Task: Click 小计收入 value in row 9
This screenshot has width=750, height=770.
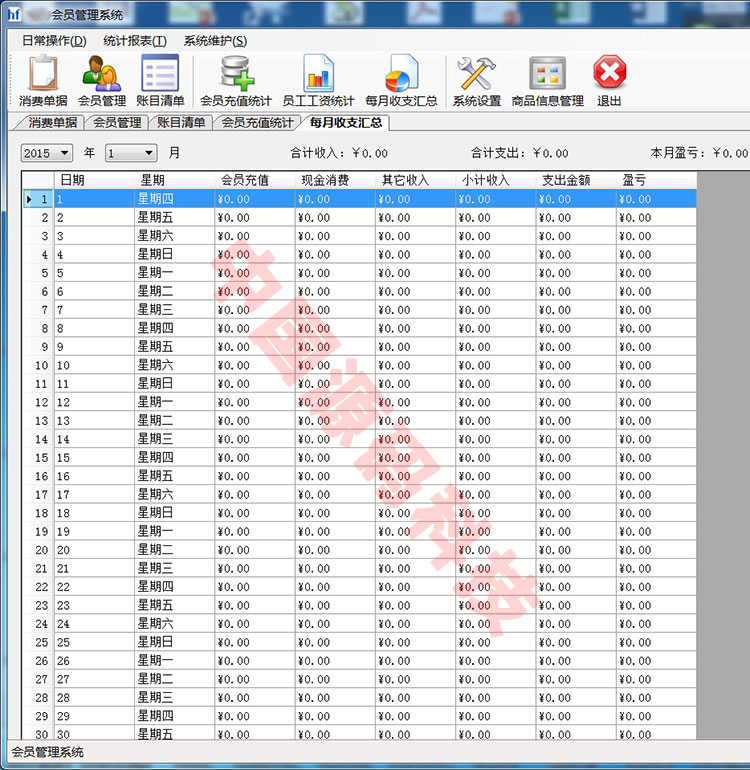Action: pos(496,347)
